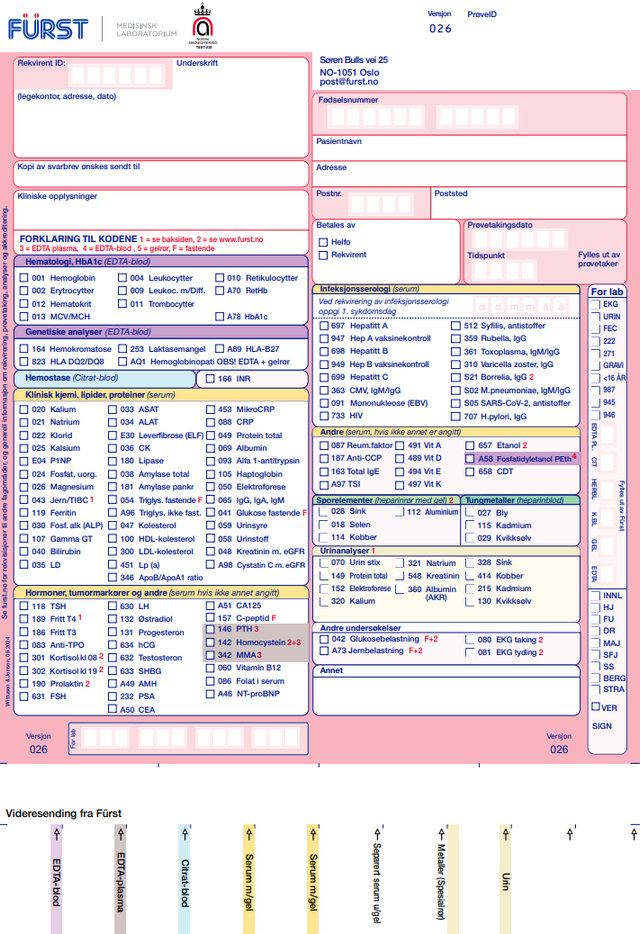Click the Hemostase (Citrat-blod) header
The height and width of the screenshot is (934, 640).
pyautogui.click(x=105, y=378)
